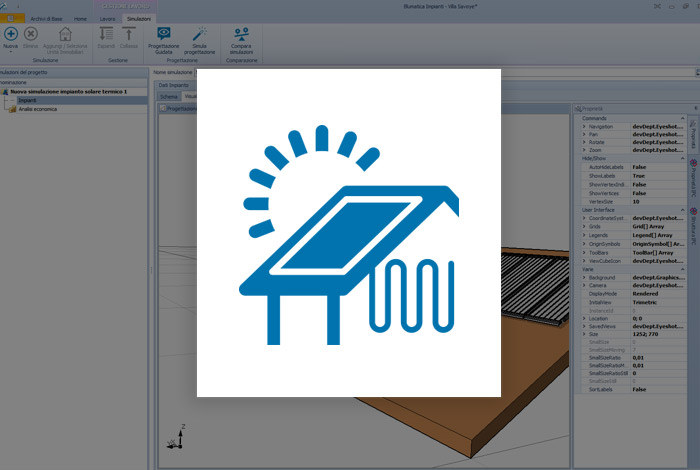Click the Schema tab under Dati Impianto
Image resolution: width=700 pixels, height=470 pixels.
pos(168,97)
